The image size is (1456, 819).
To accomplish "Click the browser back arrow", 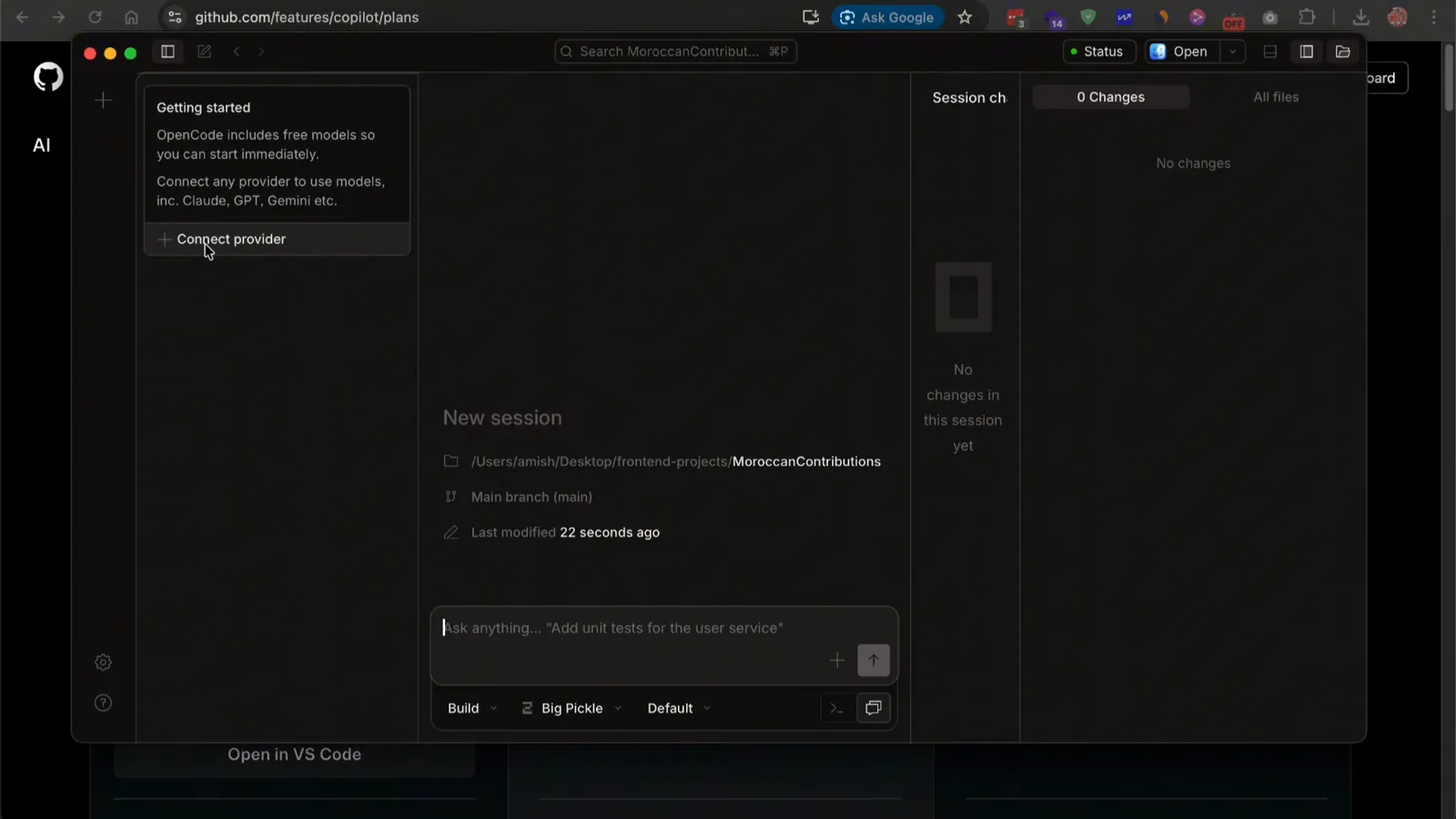I will coord(22,17).
